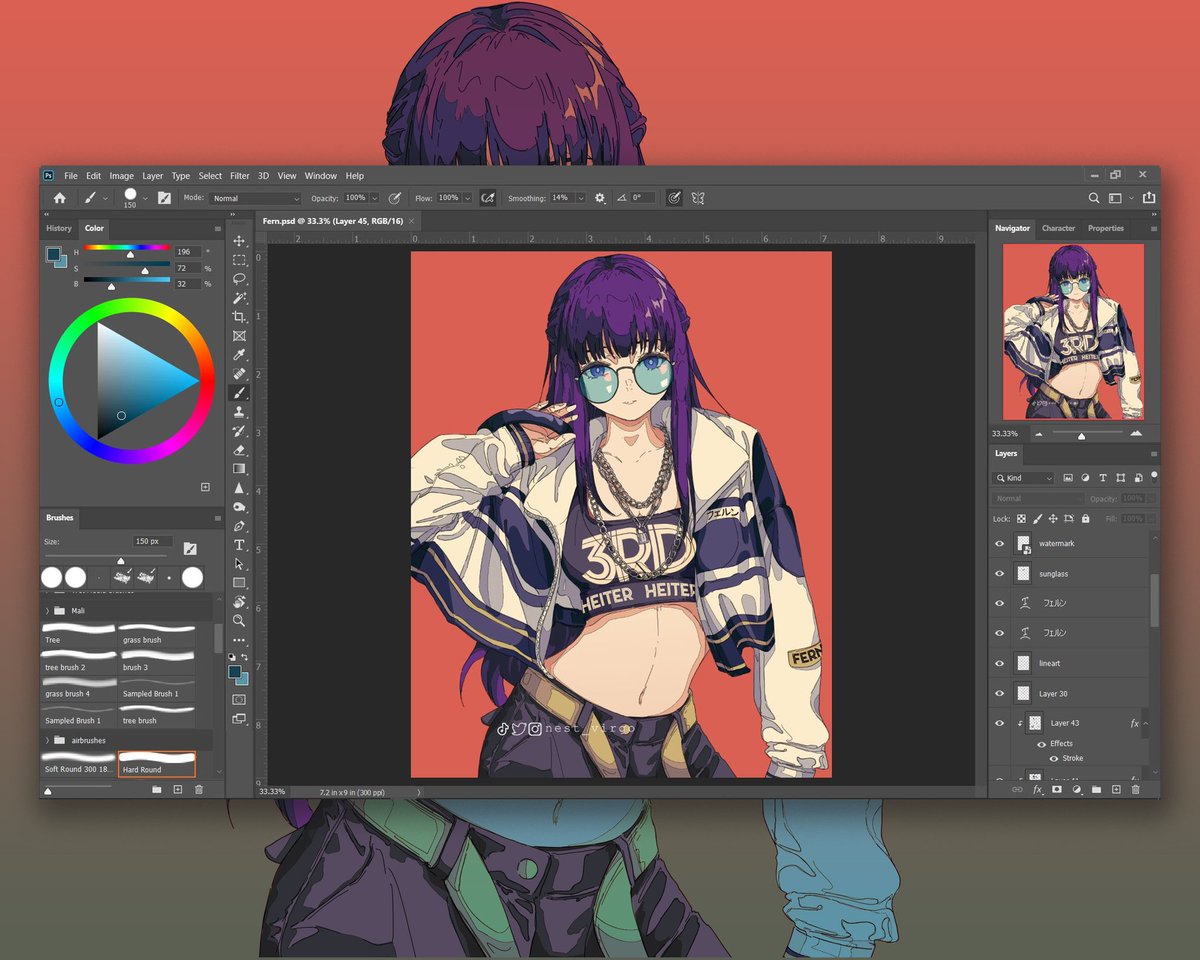Screen dimensions: 1200x960
Task: Open the Kind filter dropdown in Layers
Action: point(1025,478)
